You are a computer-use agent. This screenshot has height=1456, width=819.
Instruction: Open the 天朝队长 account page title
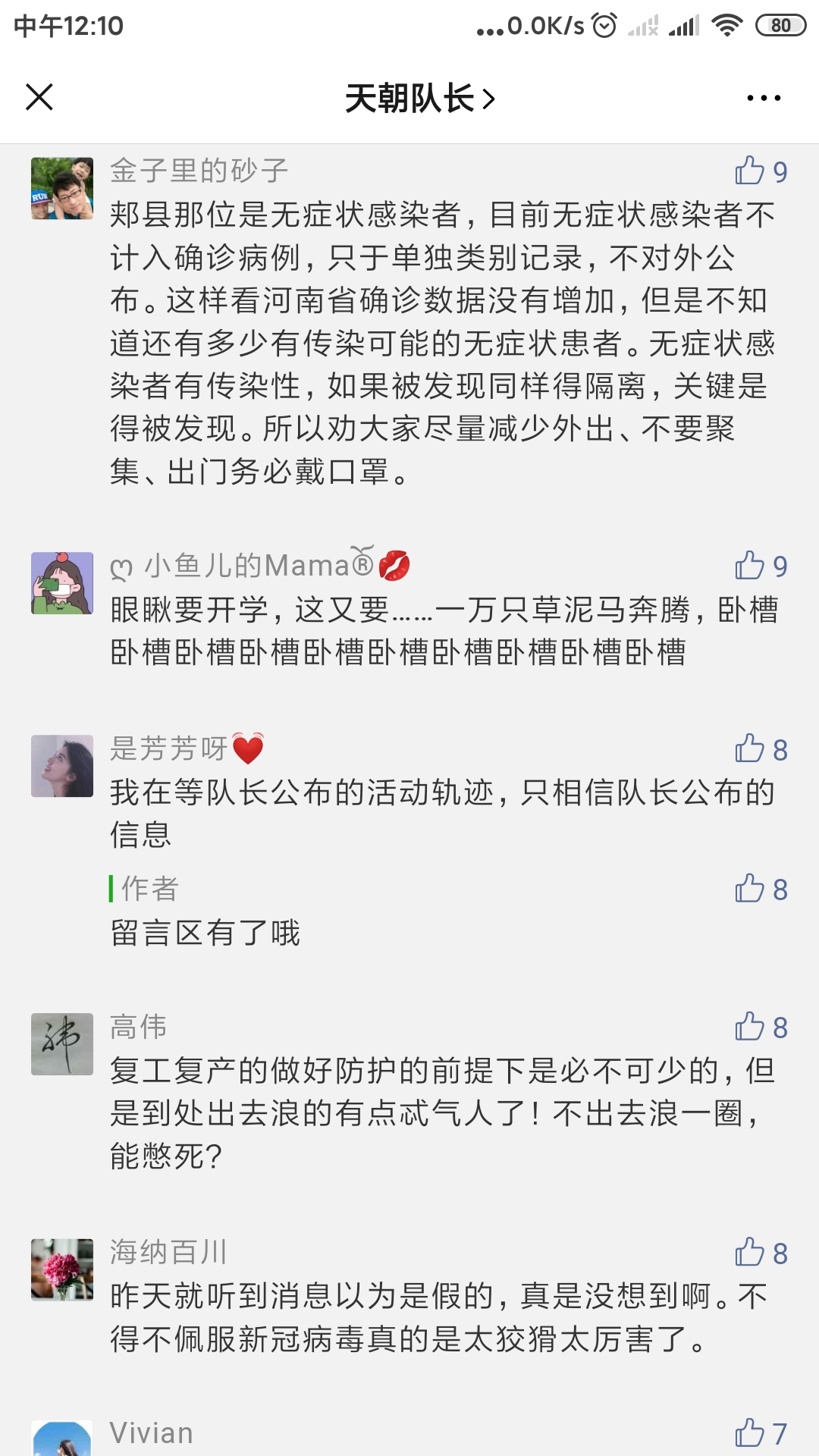[419, 99]
